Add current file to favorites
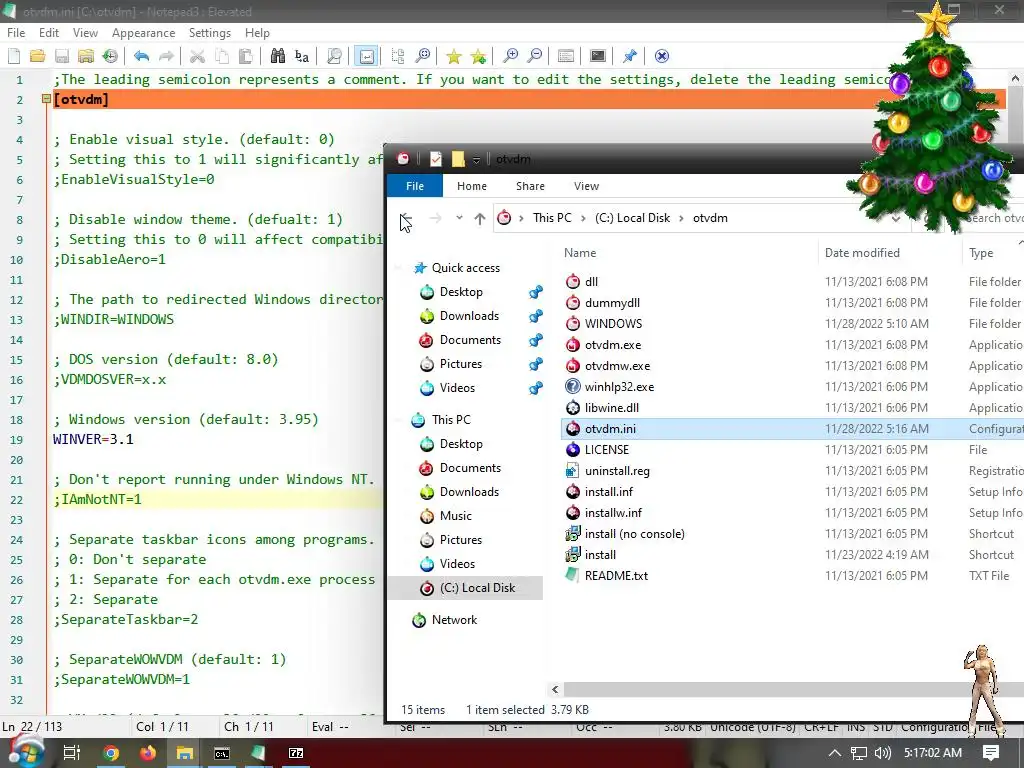 coord(478,56)
